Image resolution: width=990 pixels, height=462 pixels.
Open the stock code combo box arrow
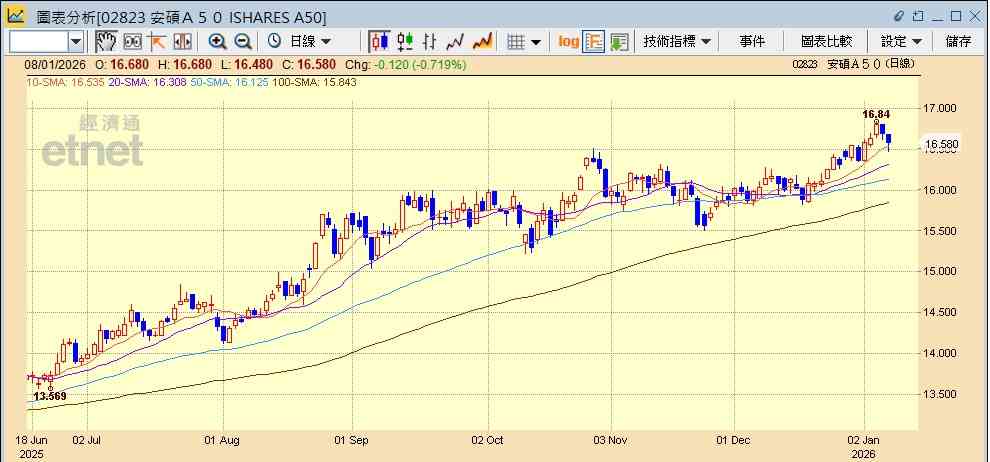pos(76,42)
